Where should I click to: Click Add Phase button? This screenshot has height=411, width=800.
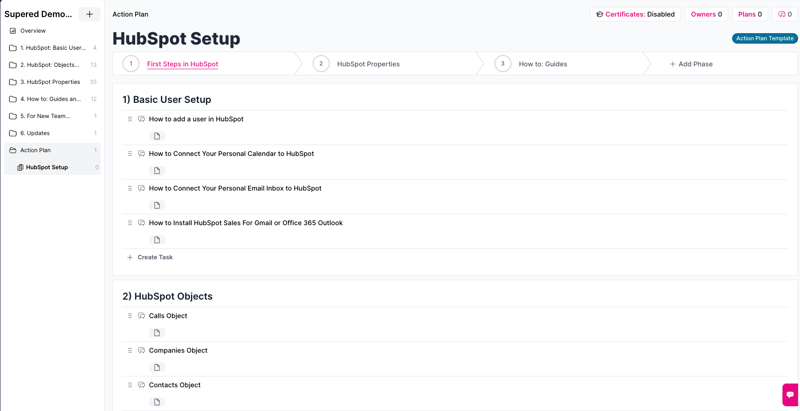[691, 64]
